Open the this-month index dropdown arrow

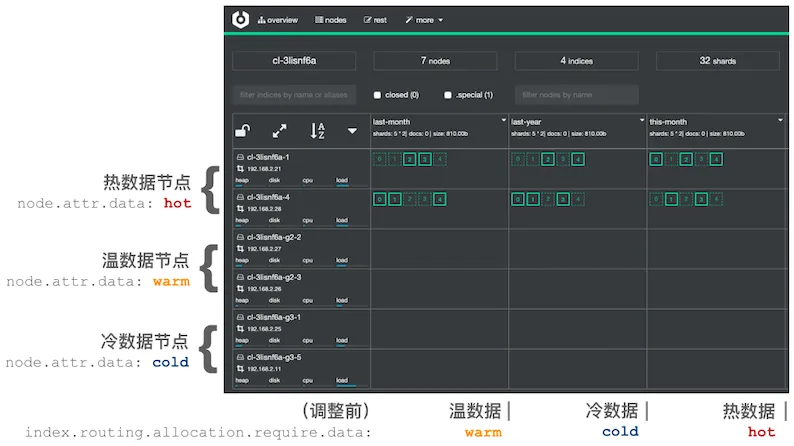(x=780, y=120)
